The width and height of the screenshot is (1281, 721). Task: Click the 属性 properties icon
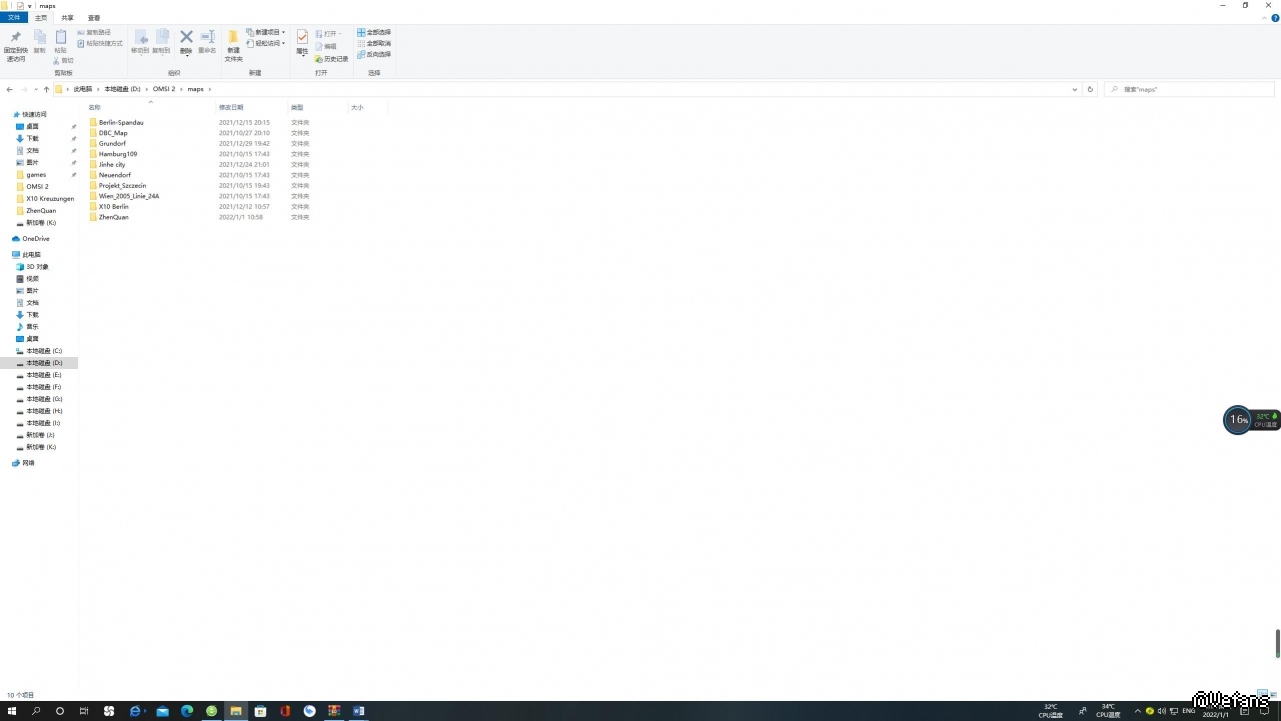click(x=302, y=36)
